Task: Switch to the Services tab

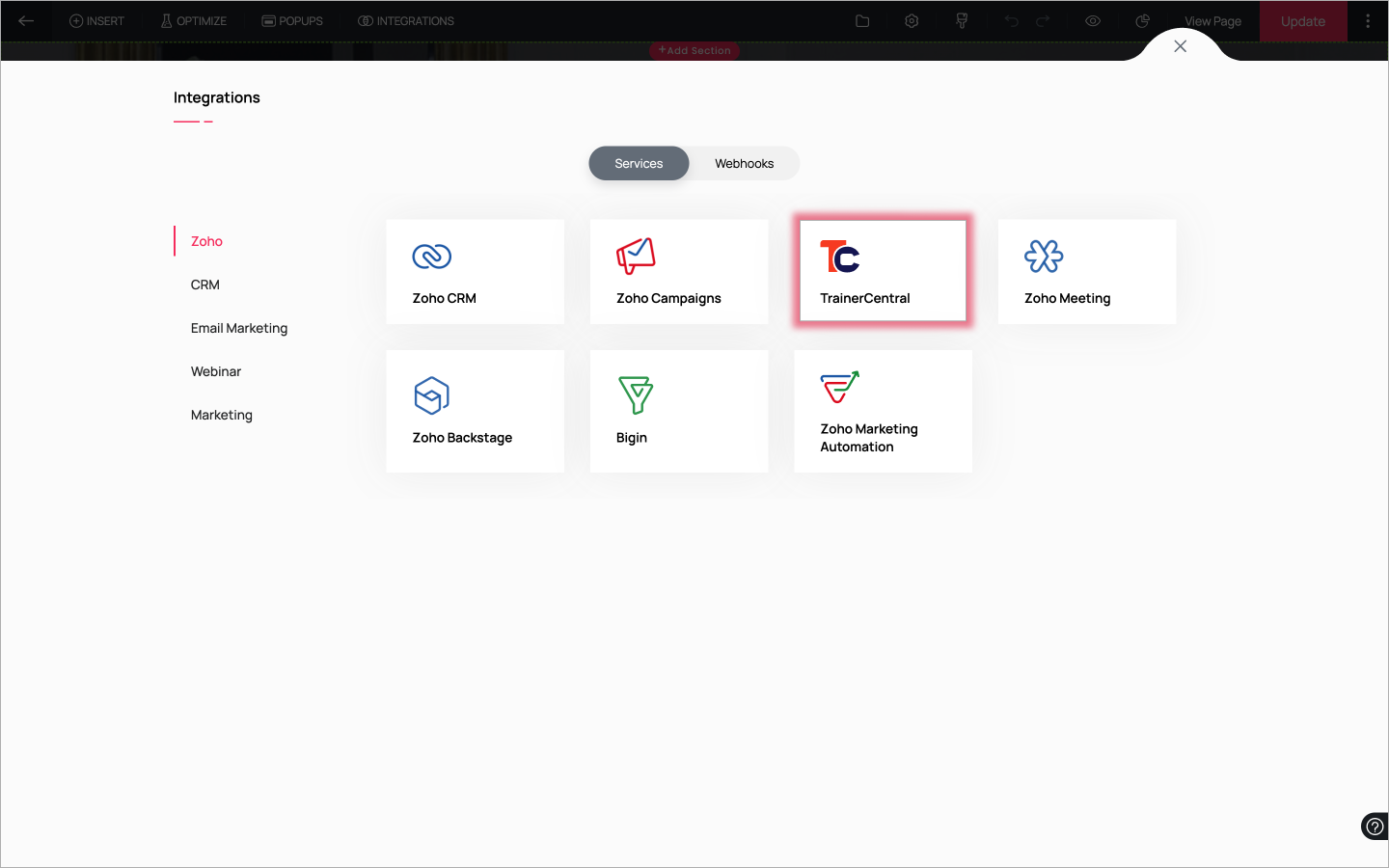Action: coord(639,164)
